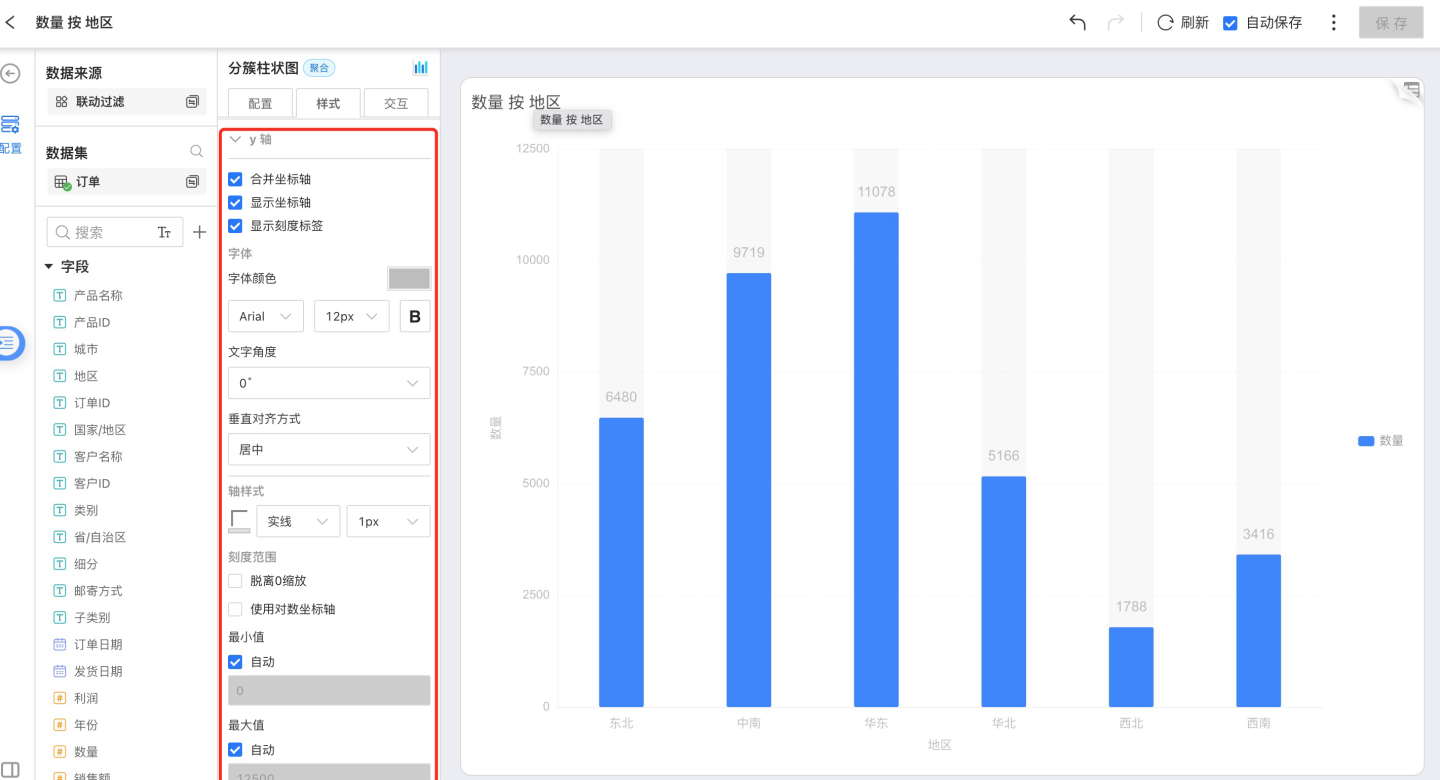Enable the 脱离0缩放 checkbox
This screenshot has width=1440, height=780.
click(x=236, y=580)
